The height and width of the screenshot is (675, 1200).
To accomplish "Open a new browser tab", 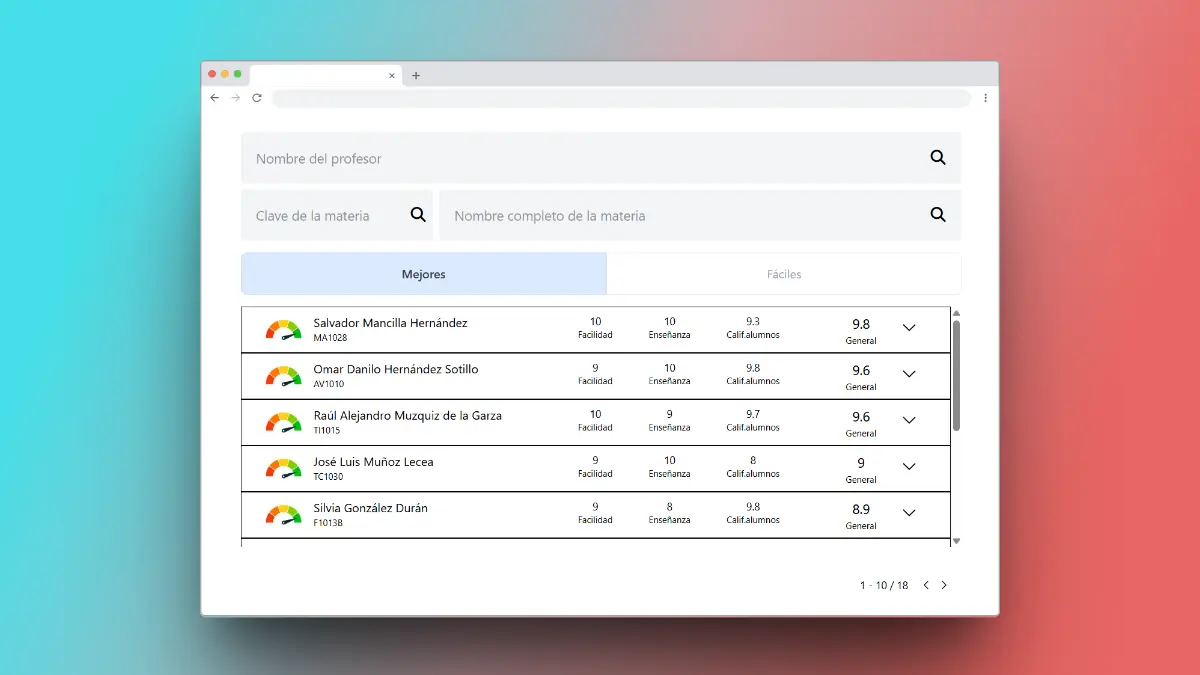I will [x=416, y=75].
